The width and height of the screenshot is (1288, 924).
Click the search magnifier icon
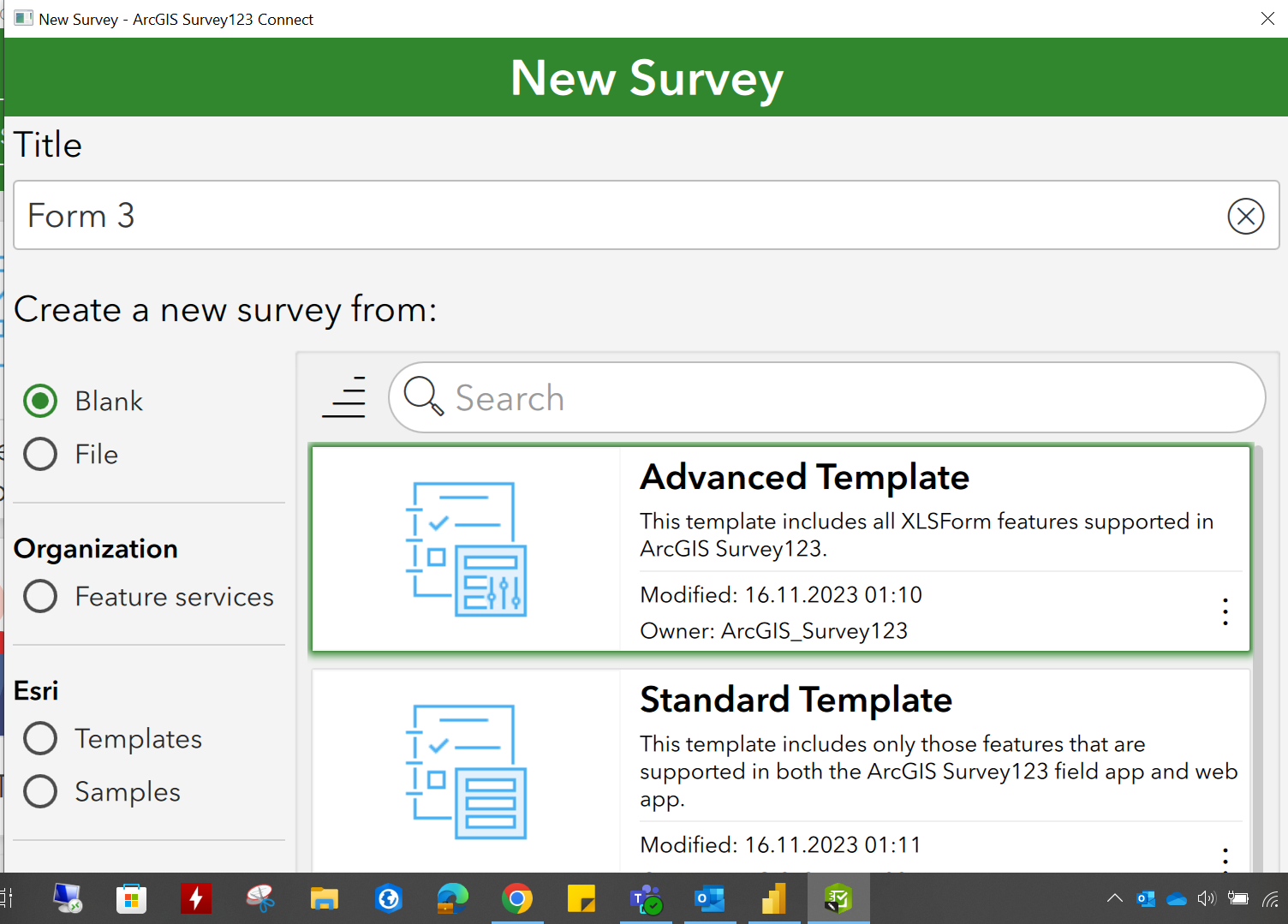[423, 396]
